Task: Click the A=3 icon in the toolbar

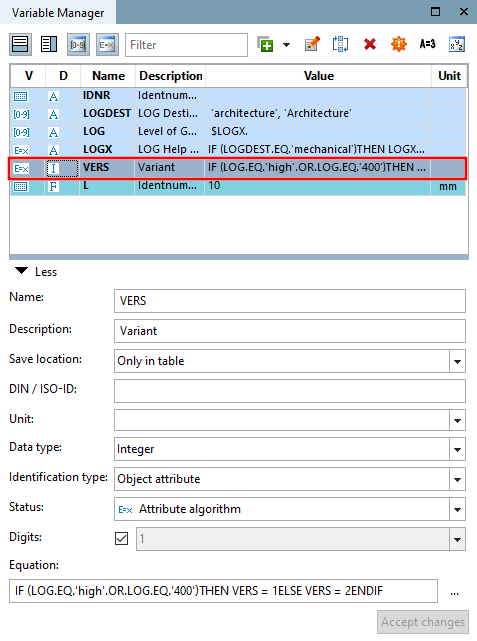Action: point(428,44)
